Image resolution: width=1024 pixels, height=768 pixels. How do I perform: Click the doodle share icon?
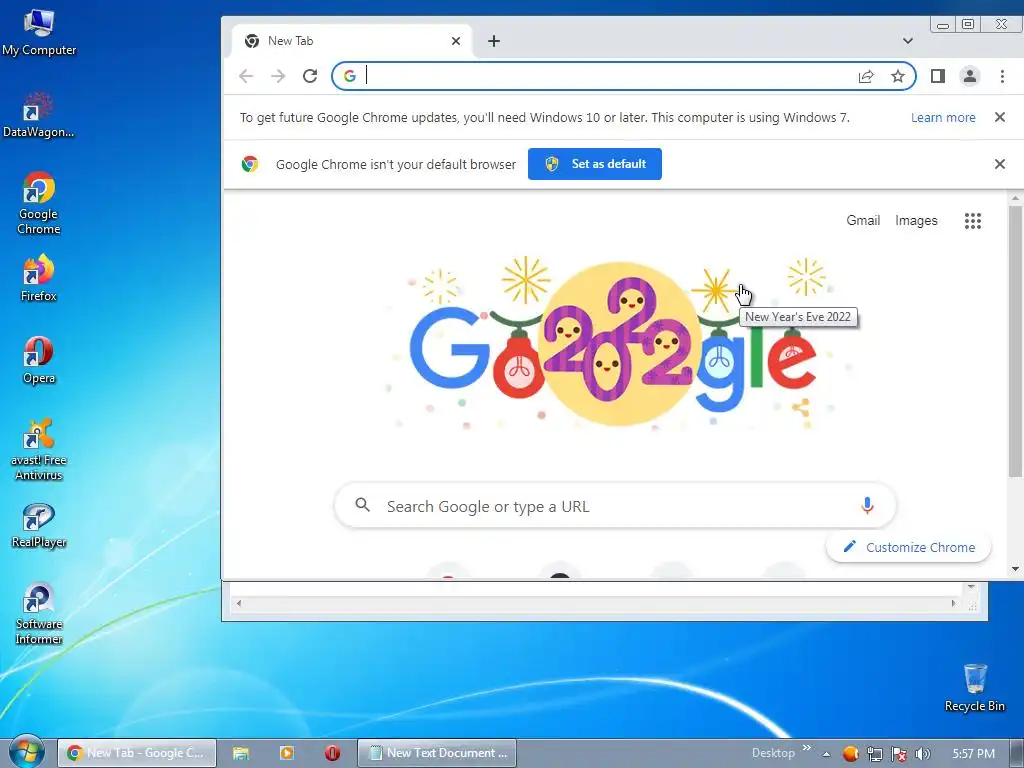801,408
